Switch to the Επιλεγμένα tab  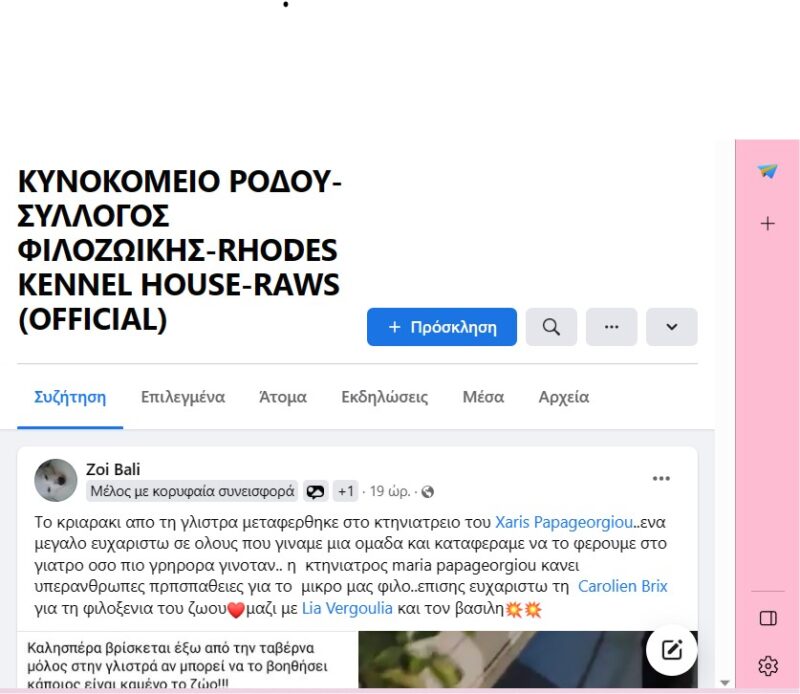(x=183, y=397)
